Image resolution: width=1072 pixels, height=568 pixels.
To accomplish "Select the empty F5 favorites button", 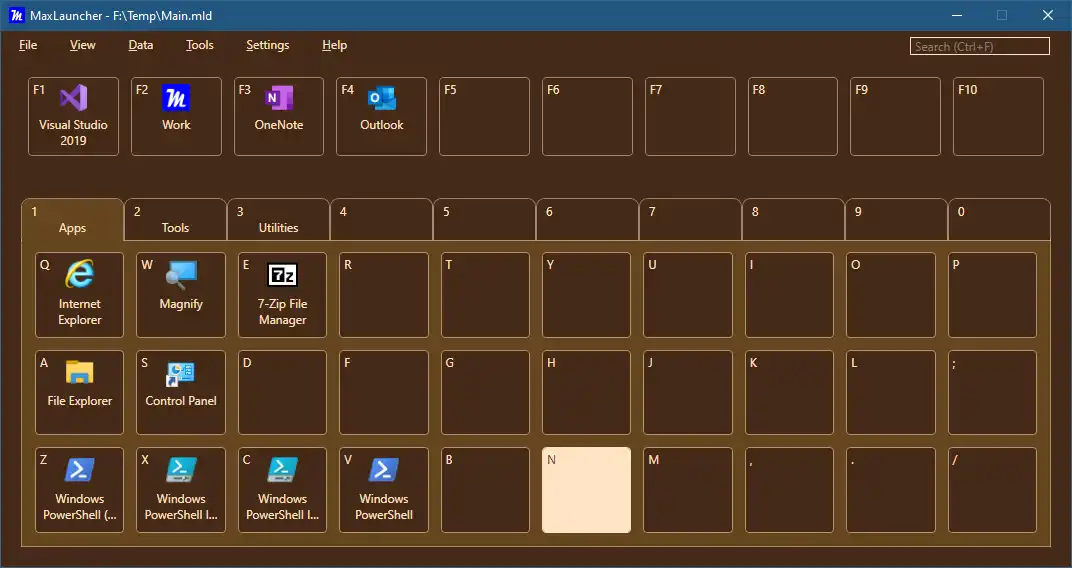I will click(484, 116).
